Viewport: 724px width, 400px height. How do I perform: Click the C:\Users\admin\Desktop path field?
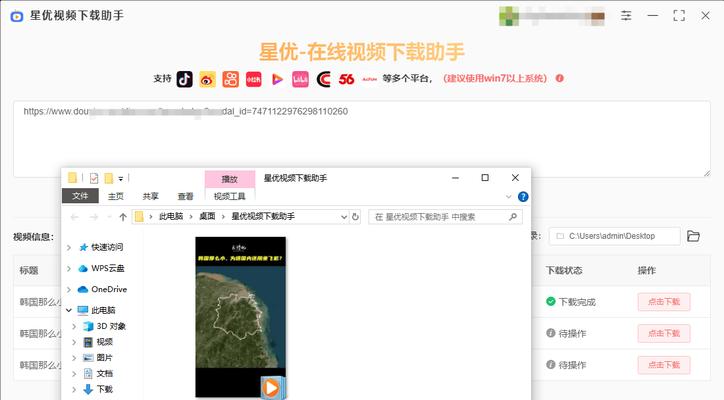[x=614, y=236]
